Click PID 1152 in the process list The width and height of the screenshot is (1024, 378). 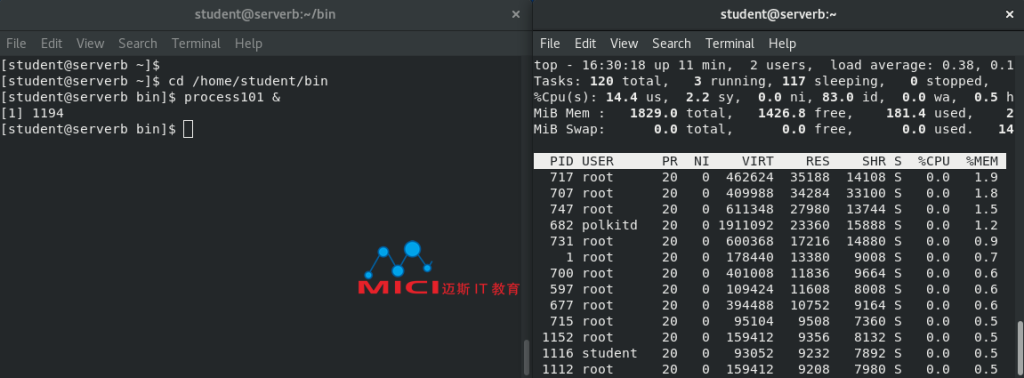pyautogui.click(x=558, y=338)
